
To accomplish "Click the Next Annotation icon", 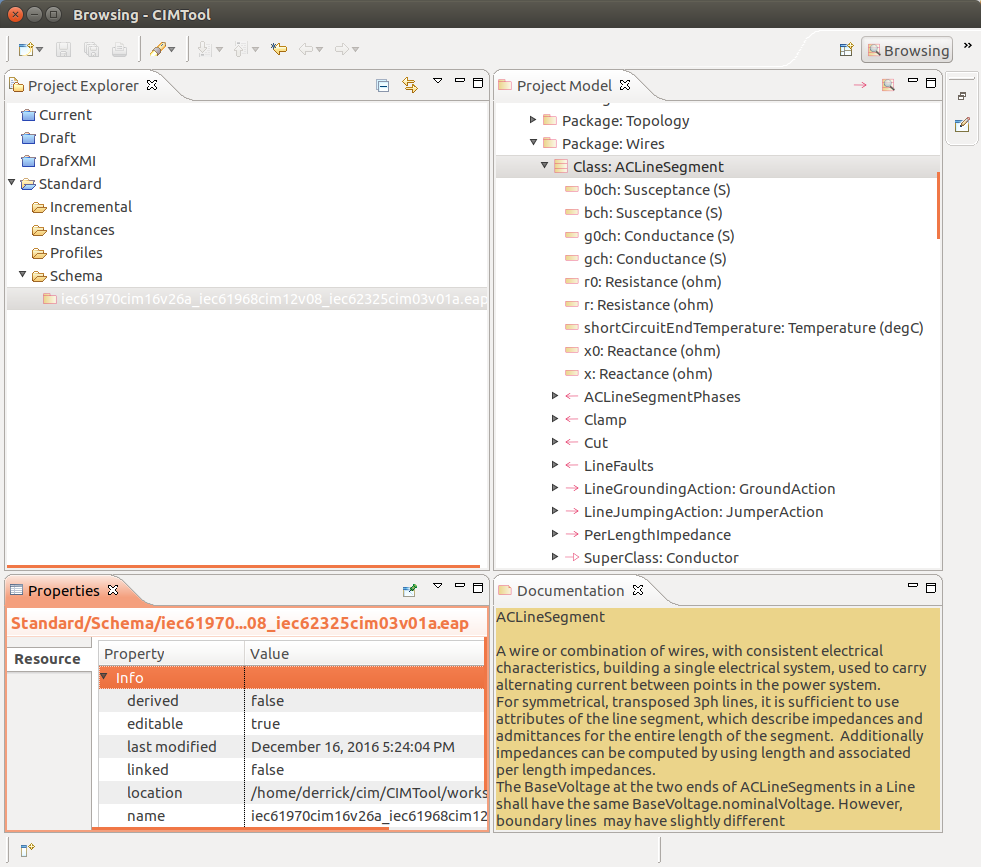I will coord(204,49).
